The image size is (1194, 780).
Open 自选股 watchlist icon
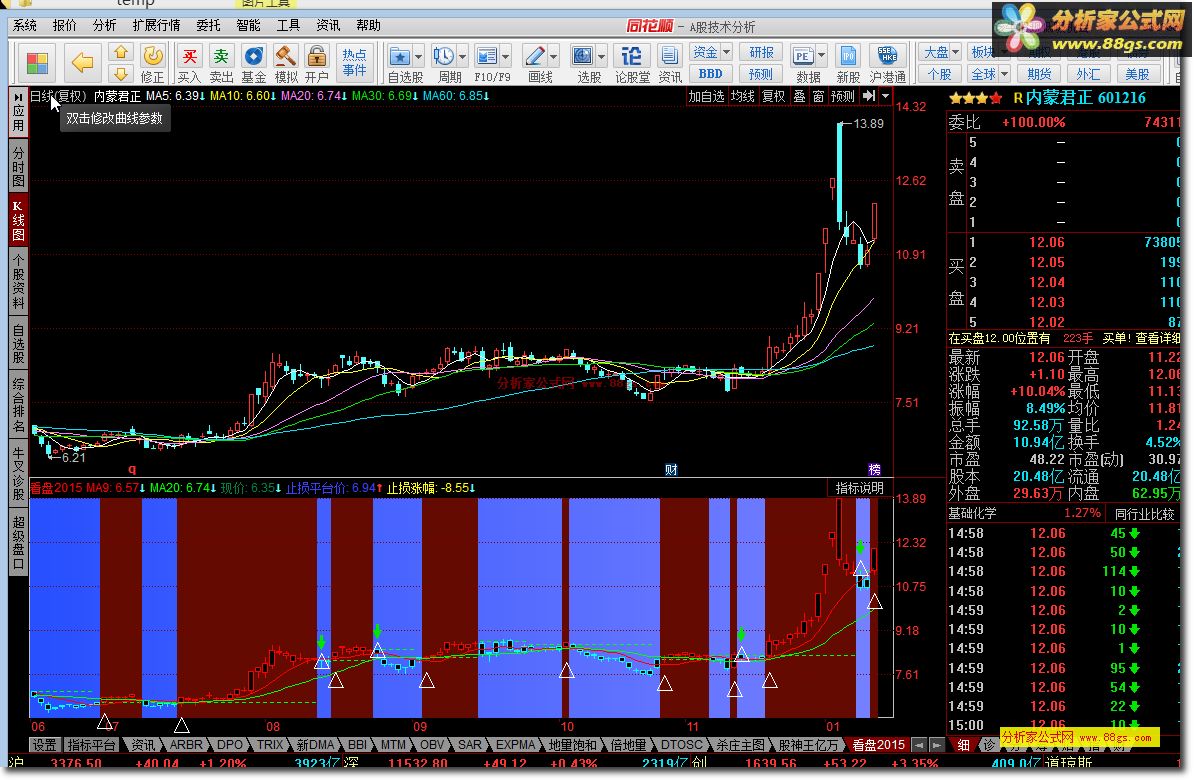pos(399,63)
